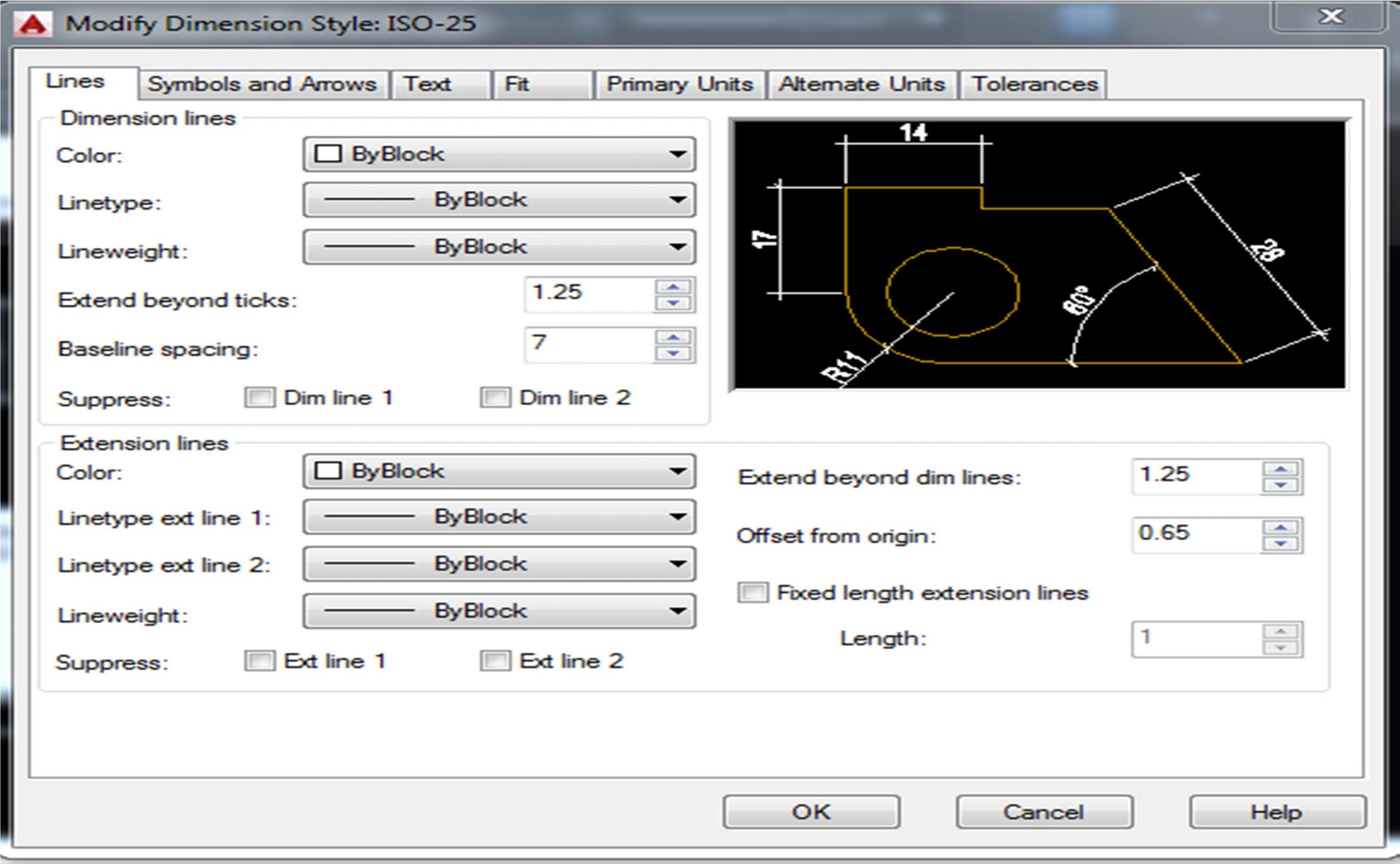Enable Suppress Dim line 1 checkbox
The height and width of the screenshot is (864, 1400).
click(260, 397)
